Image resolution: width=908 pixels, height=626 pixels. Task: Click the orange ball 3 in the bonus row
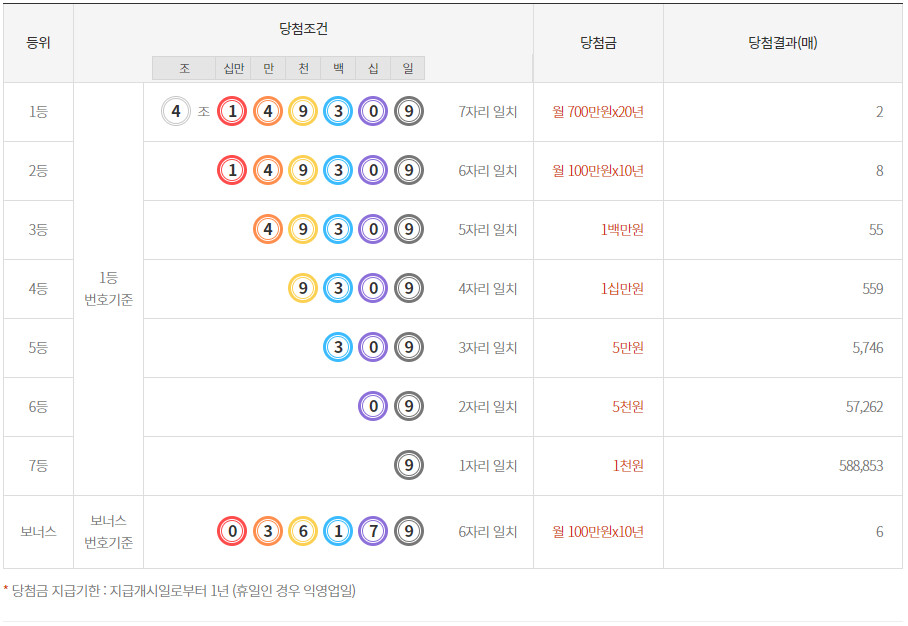click(x=268, y=532)
